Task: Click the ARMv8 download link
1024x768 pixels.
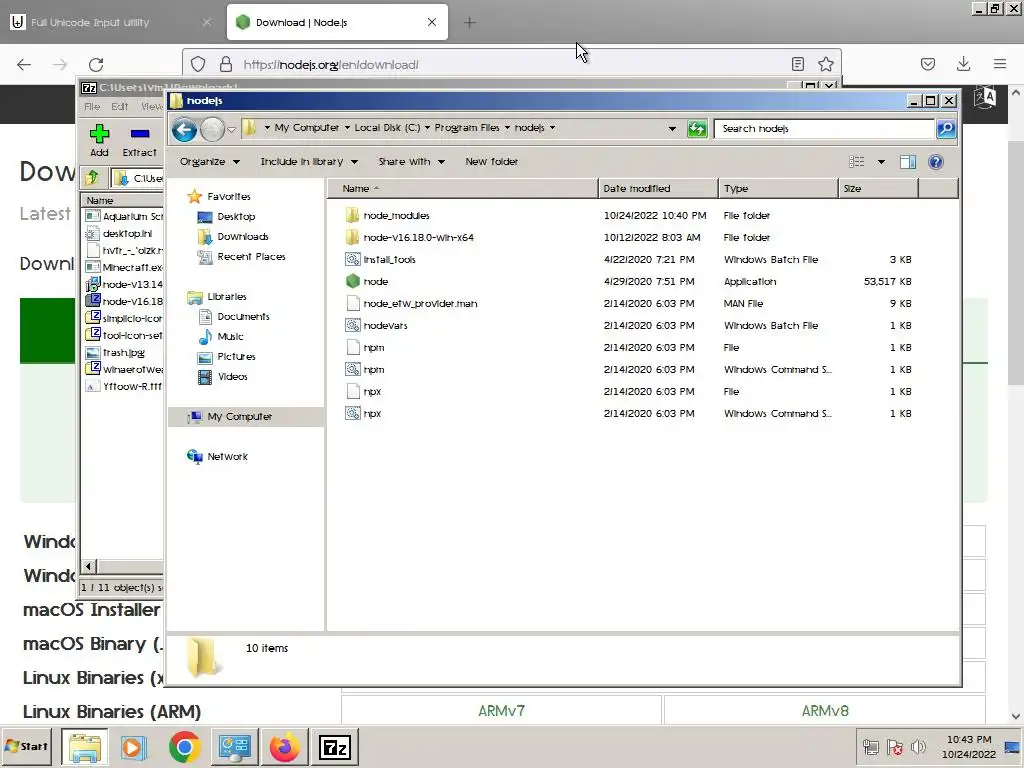Action: [825, 711]
